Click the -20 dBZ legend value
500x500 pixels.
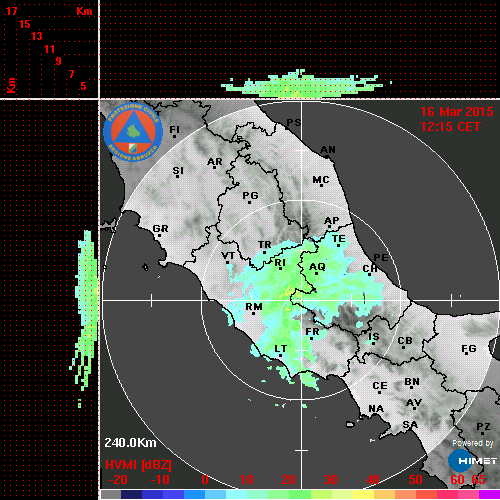point(118,480)
